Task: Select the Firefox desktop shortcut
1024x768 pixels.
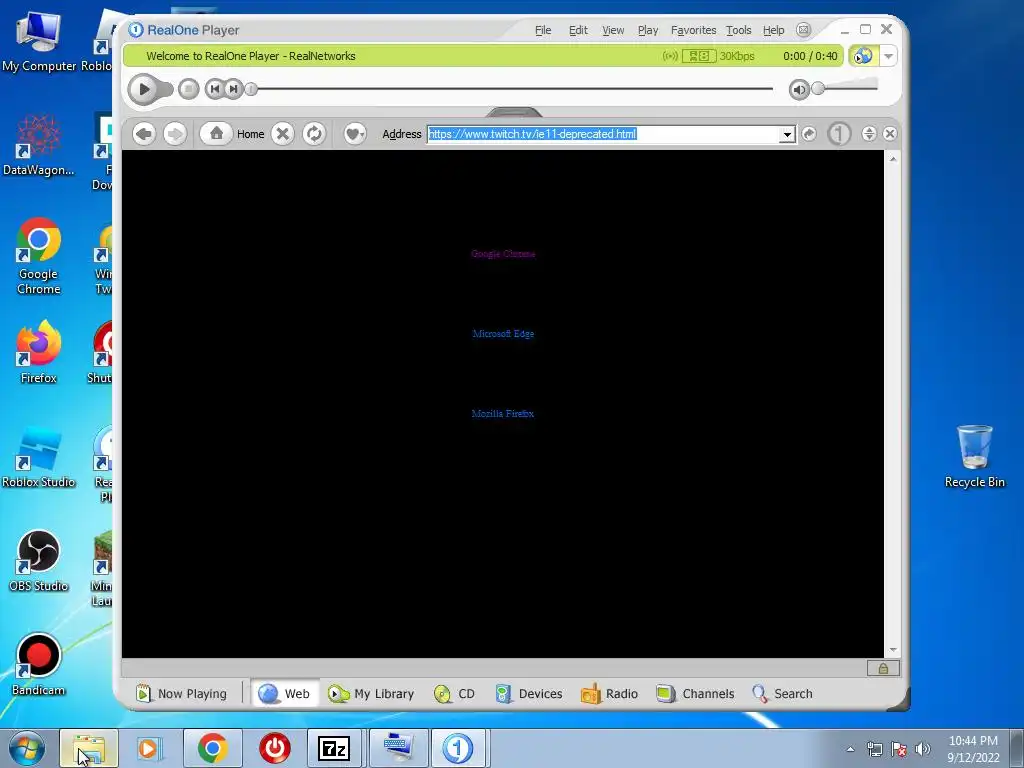Action: click(x=39, y=352)
